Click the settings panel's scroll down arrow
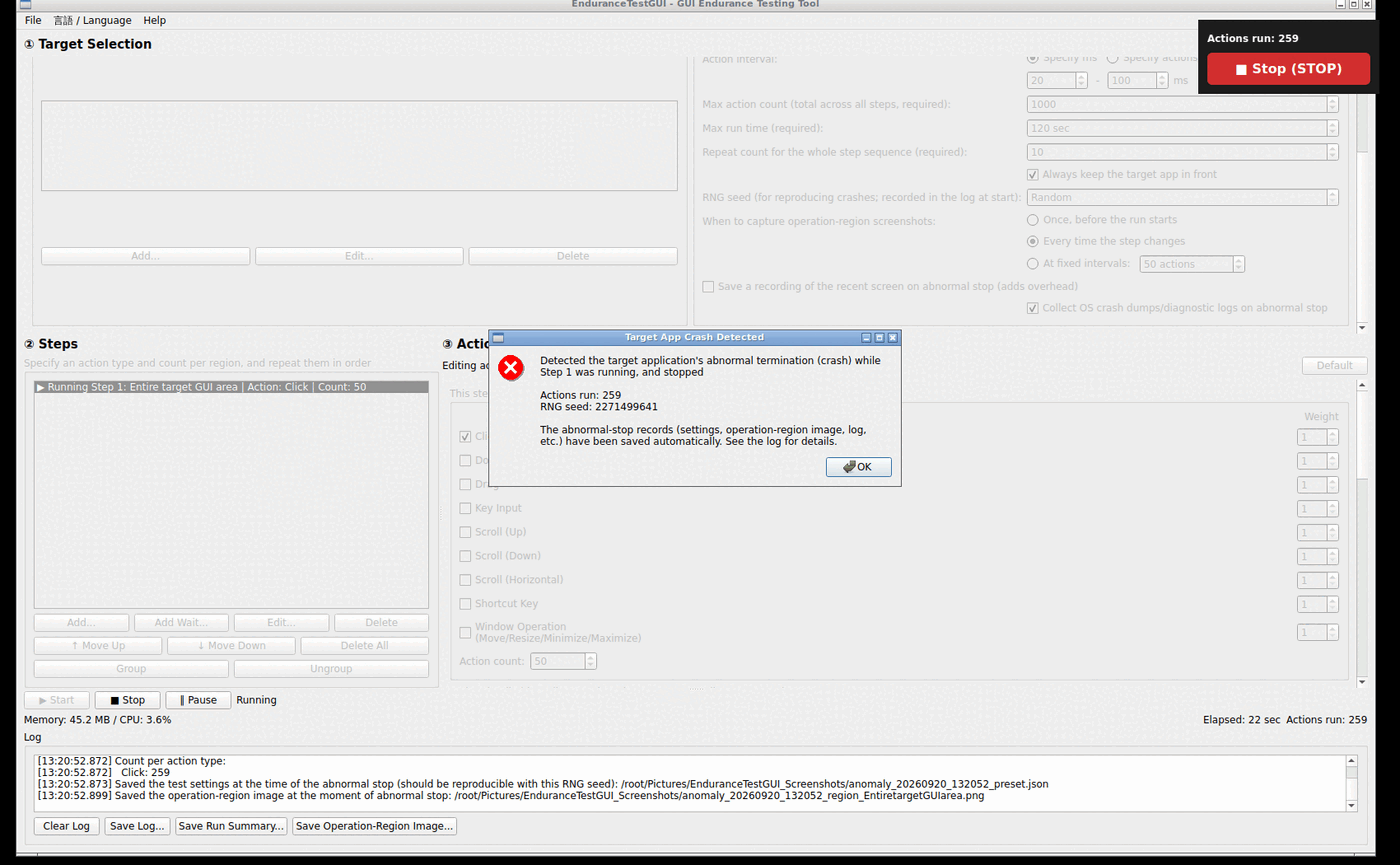 (x=1361, y=327)
